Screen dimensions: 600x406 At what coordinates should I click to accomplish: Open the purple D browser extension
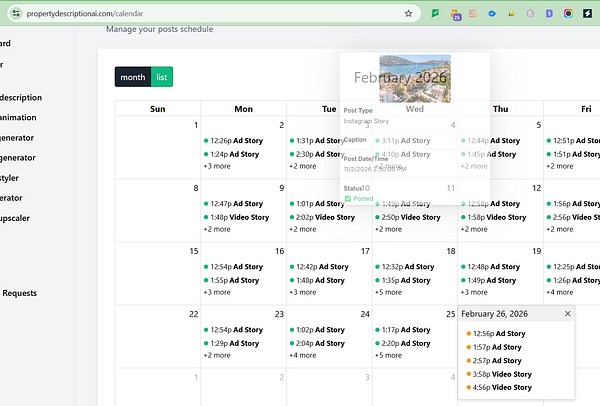pos(549,13)
